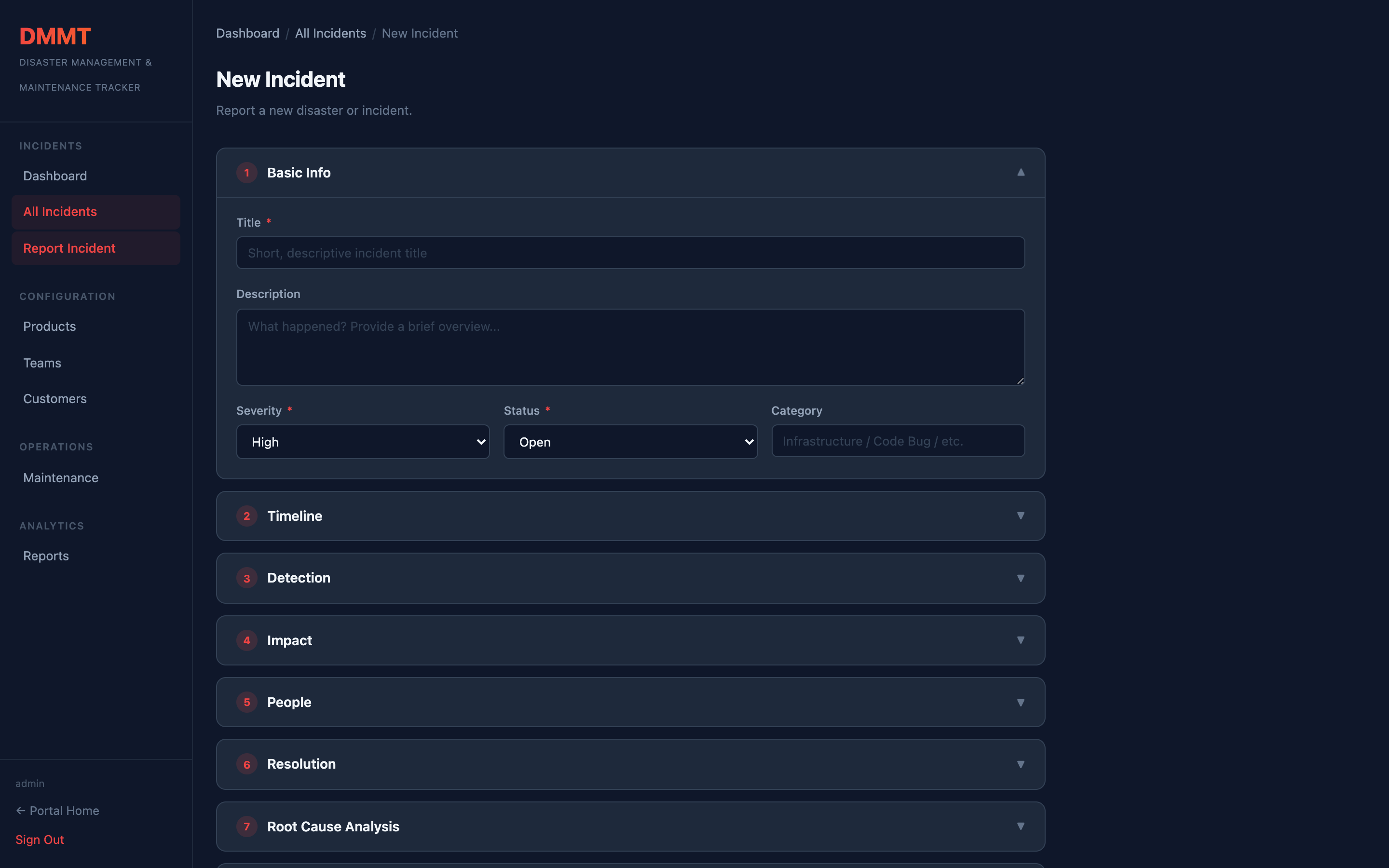
Task: Open the Maintenance page from sidebar
Action: point(61,477)
